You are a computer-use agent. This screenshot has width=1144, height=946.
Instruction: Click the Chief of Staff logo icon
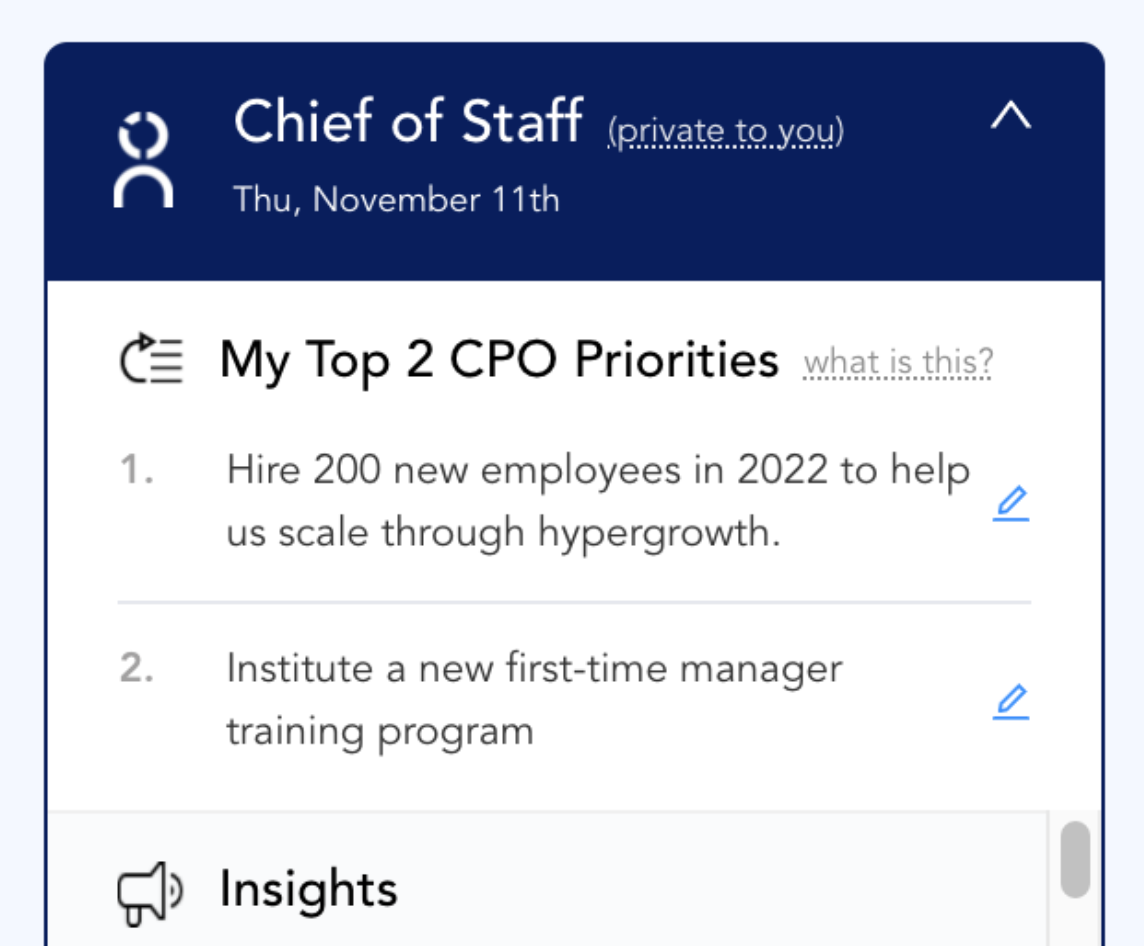pos(145,160)
